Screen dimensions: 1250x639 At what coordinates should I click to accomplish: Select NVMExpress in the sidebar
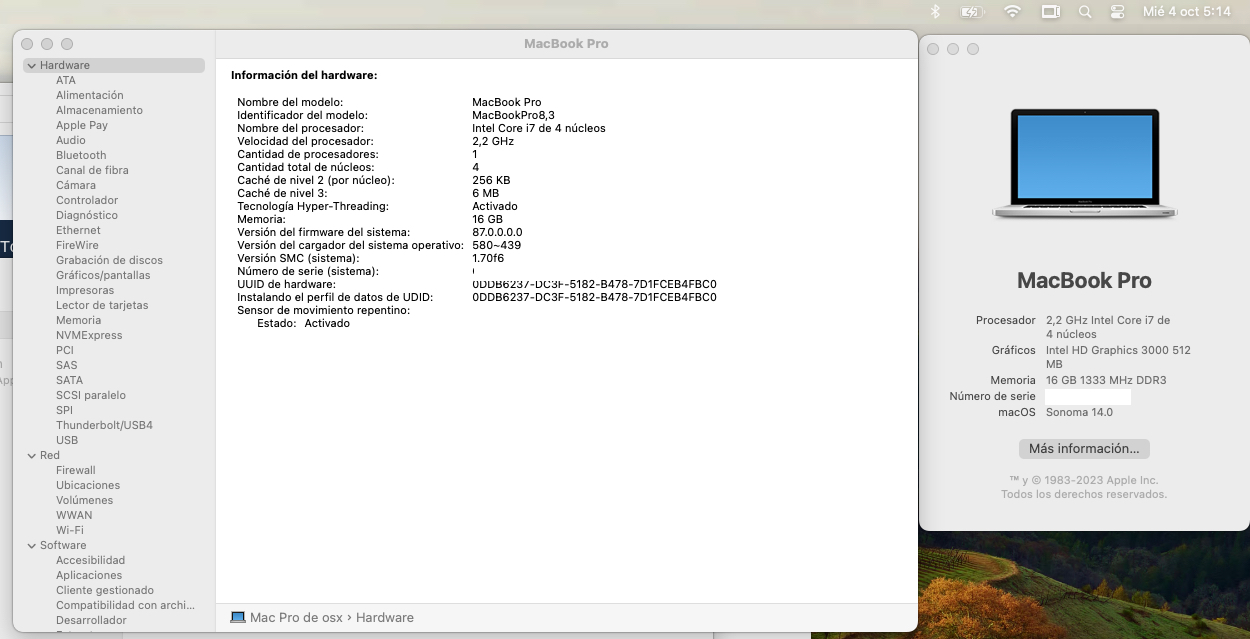(89, 335)
